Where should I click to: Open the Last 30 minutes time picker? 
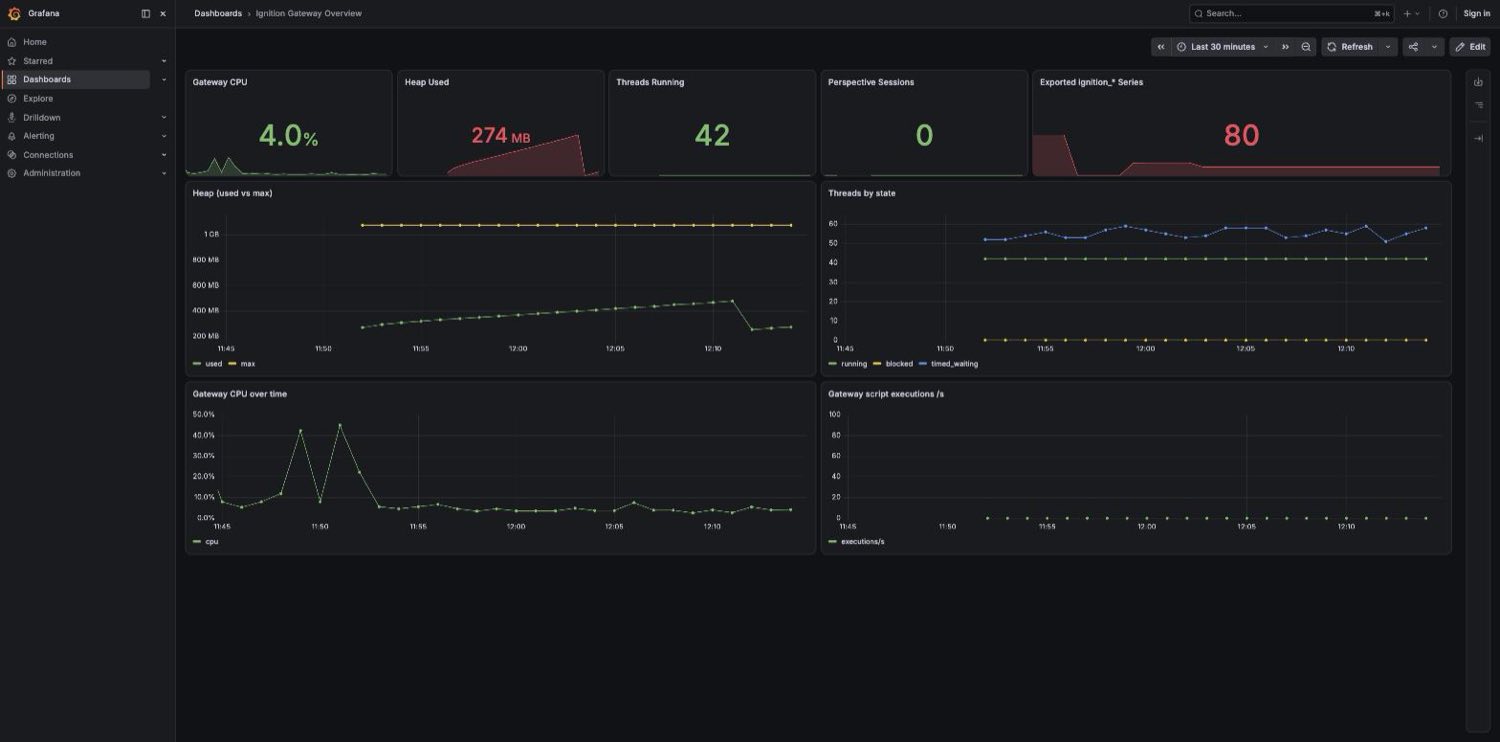click(1223, 47)
